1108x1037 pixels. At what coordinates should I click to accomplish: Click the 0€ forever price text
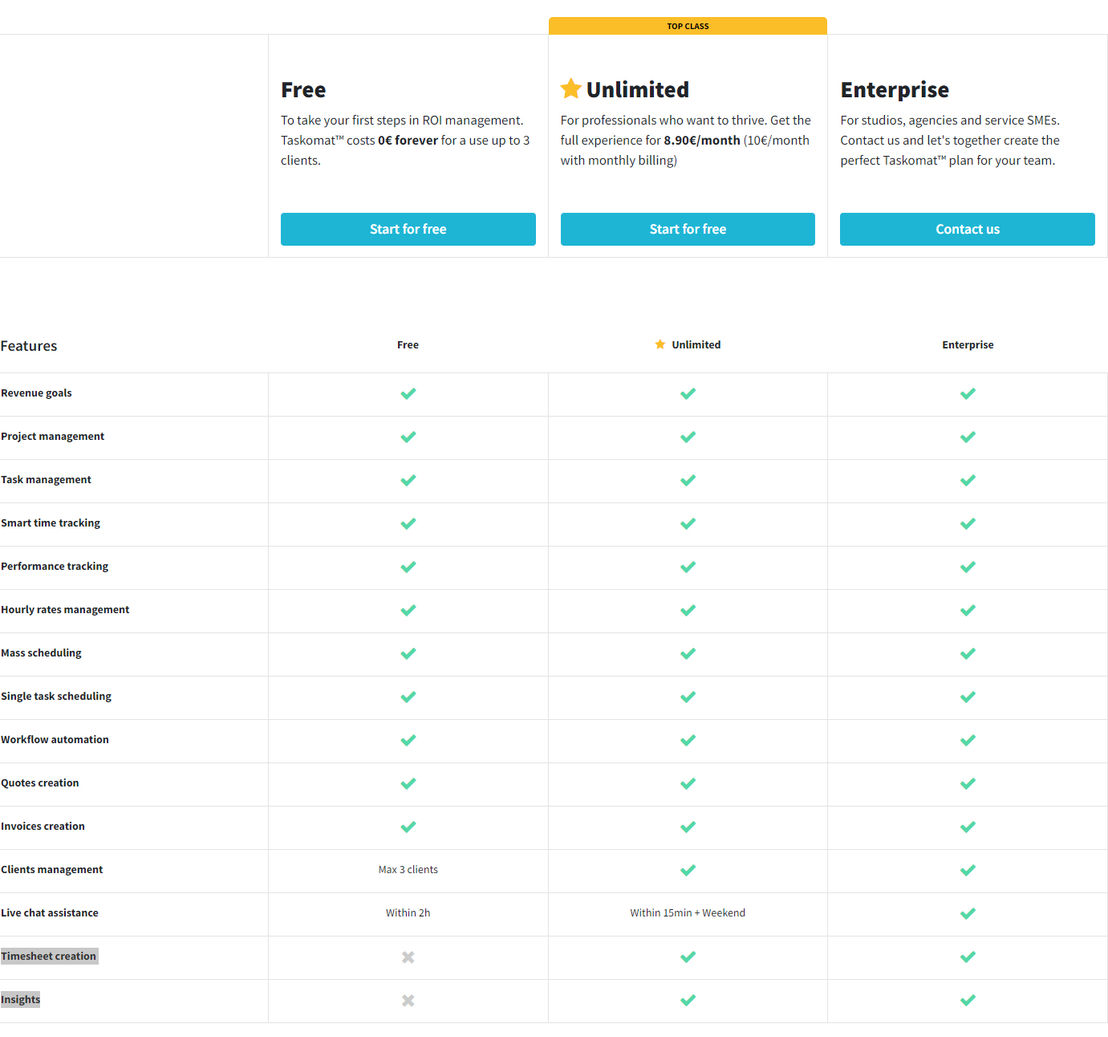408,141
